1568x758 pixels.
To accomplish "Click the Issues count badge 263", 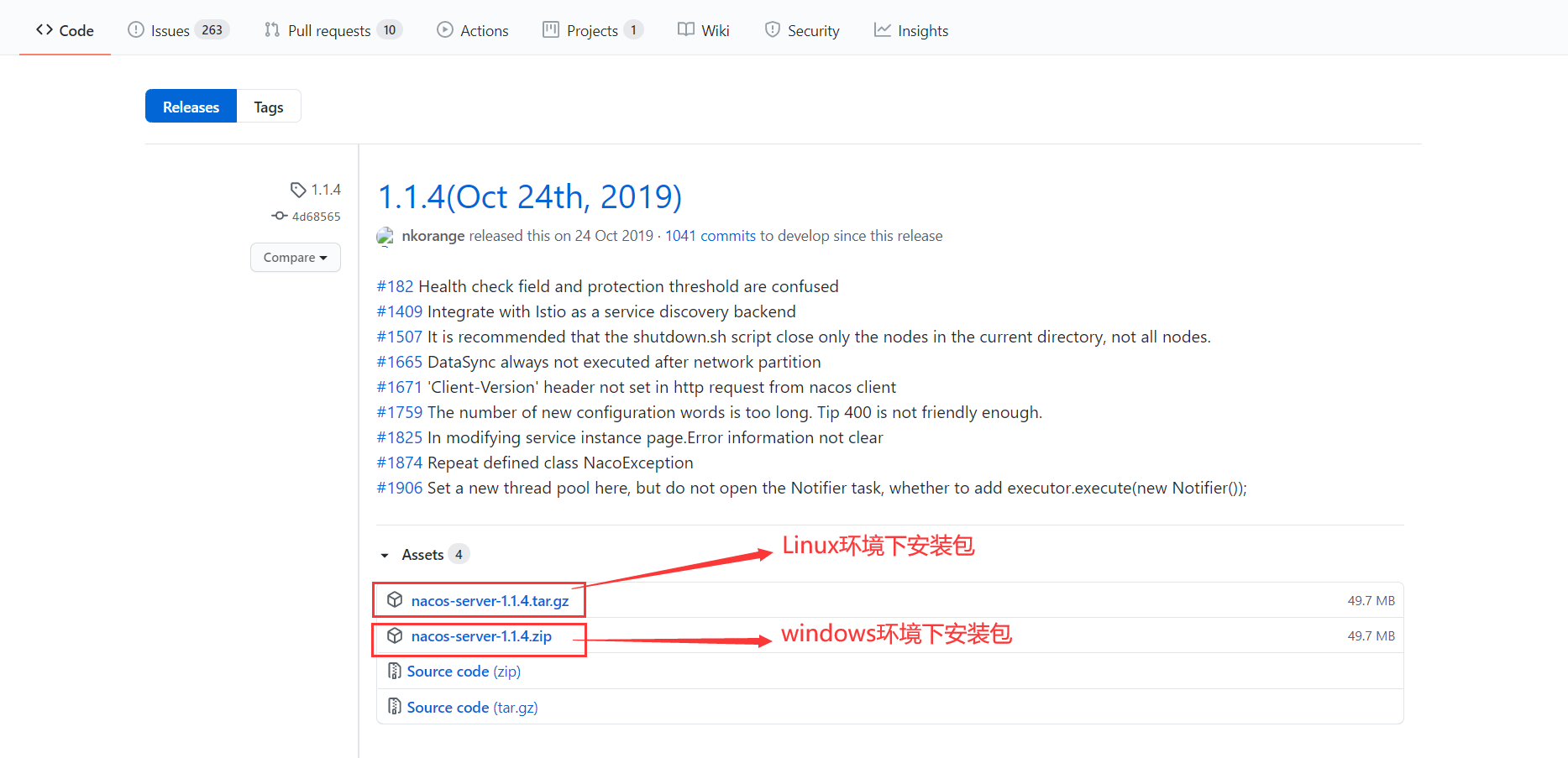I will 212,30.
